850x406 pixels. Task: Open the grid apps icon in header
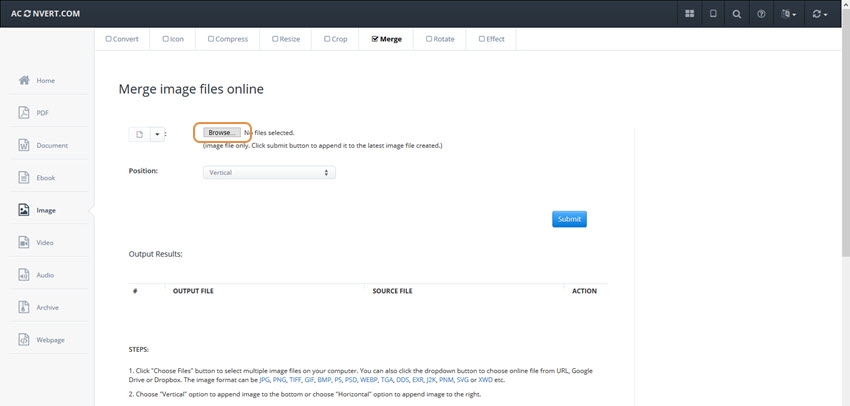pyautogui.click(x=689, y=14)
